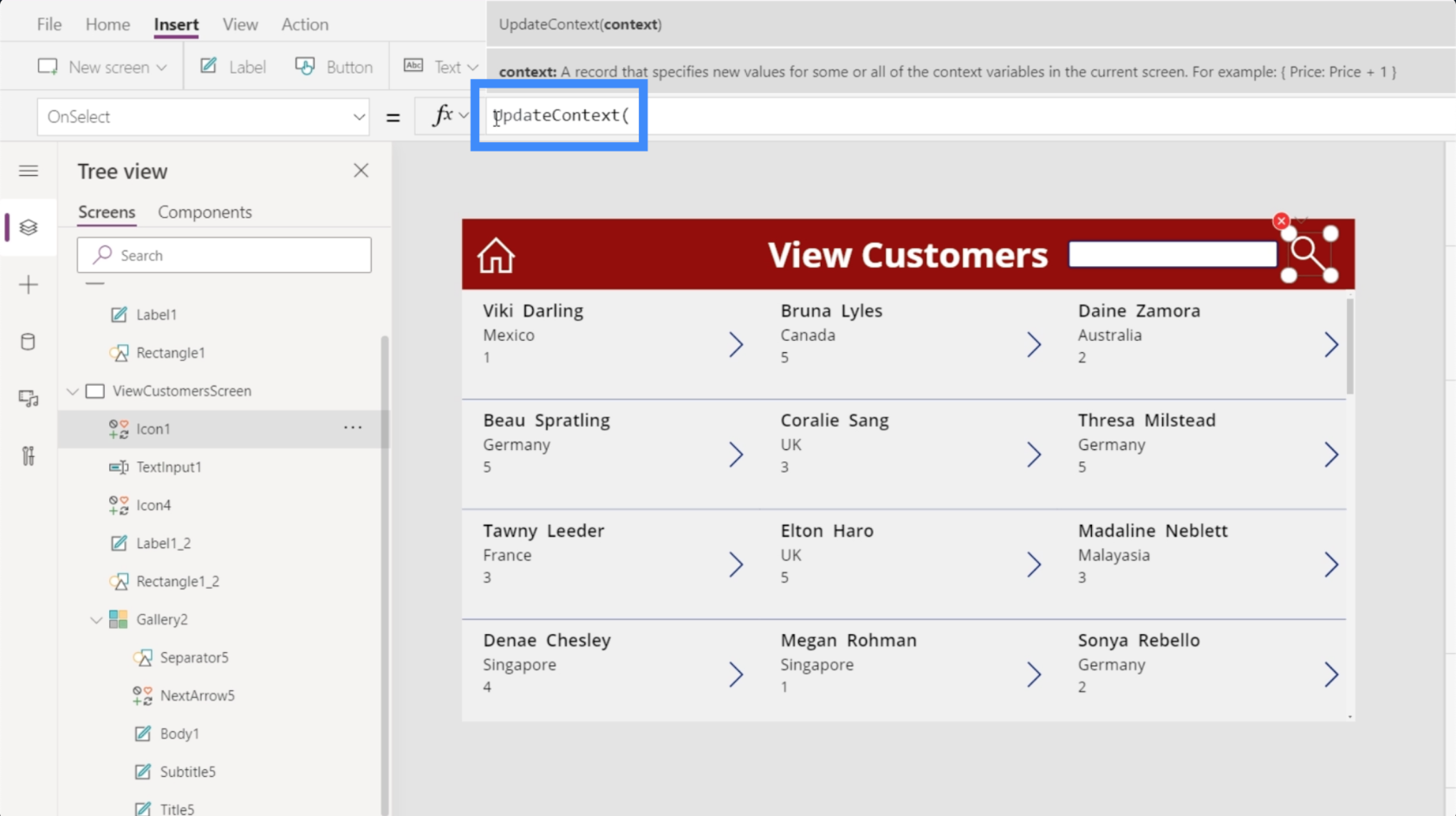Click the arrow next to Viki Darling
Viewport: 1456px width, 816px height.
pos(736,345)
